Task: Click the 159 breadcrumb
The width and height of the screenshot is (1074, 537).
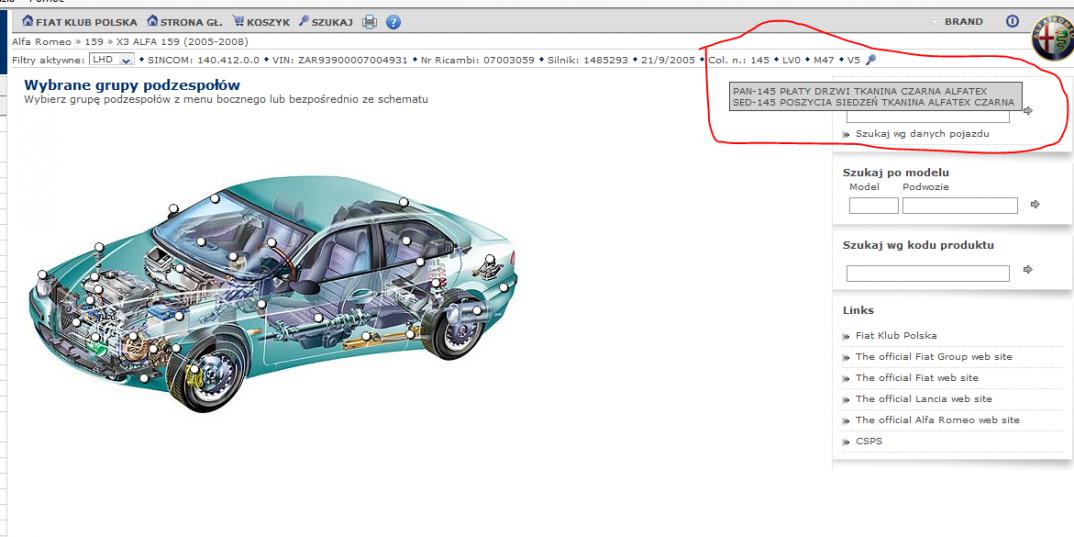Action: [x=94, y=42]
